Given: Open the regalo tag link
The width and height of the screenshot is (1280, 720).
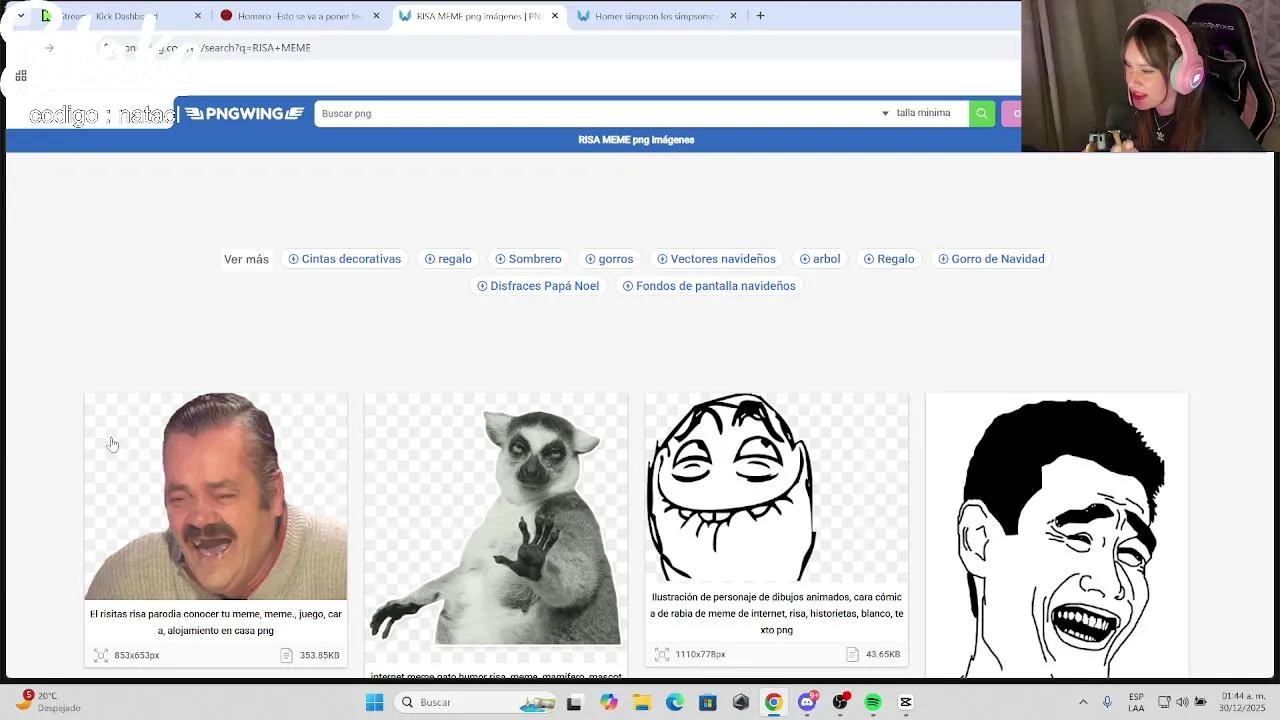Looking at the screenshot, I should [x=448, y=259].
